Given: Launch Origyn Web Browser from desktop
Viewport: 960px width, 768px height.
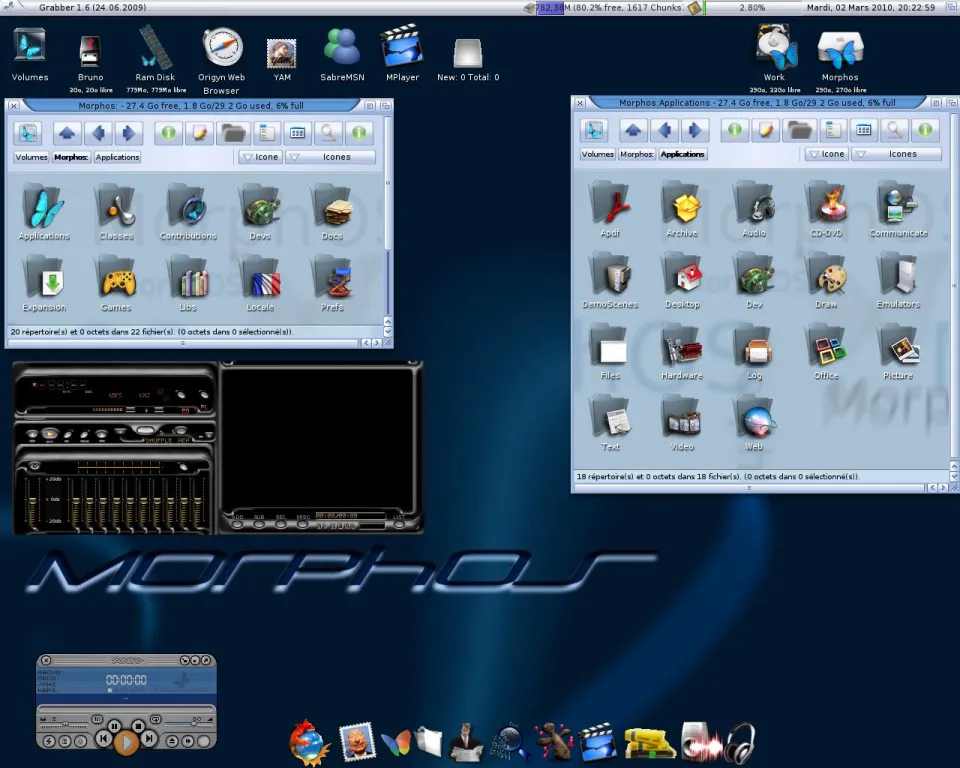Looking at the screenshot, I should click(222, 49).
